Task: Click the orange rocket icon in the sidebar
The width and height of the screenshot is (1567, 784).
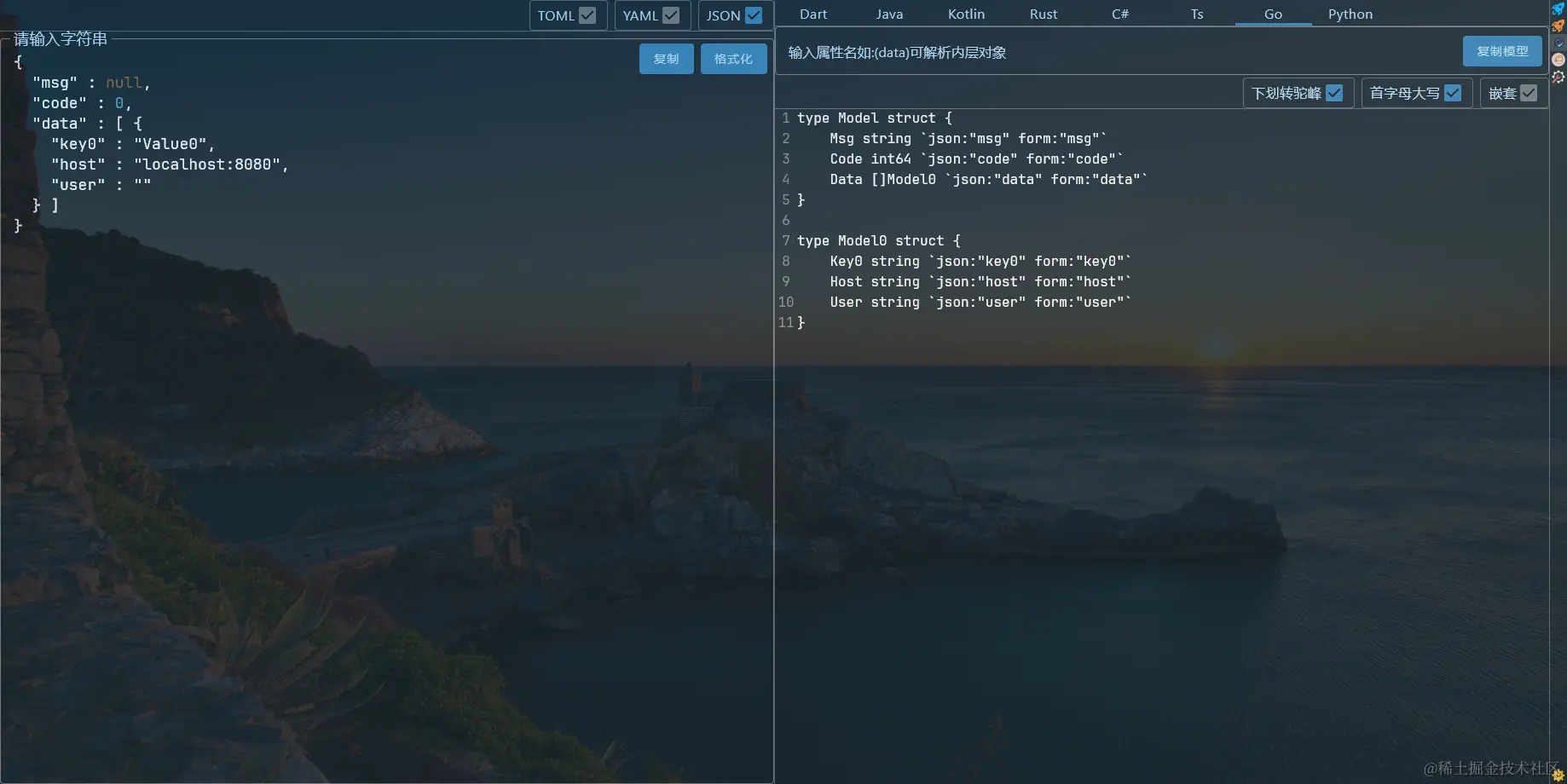Action: click(x=1558, y=26)
